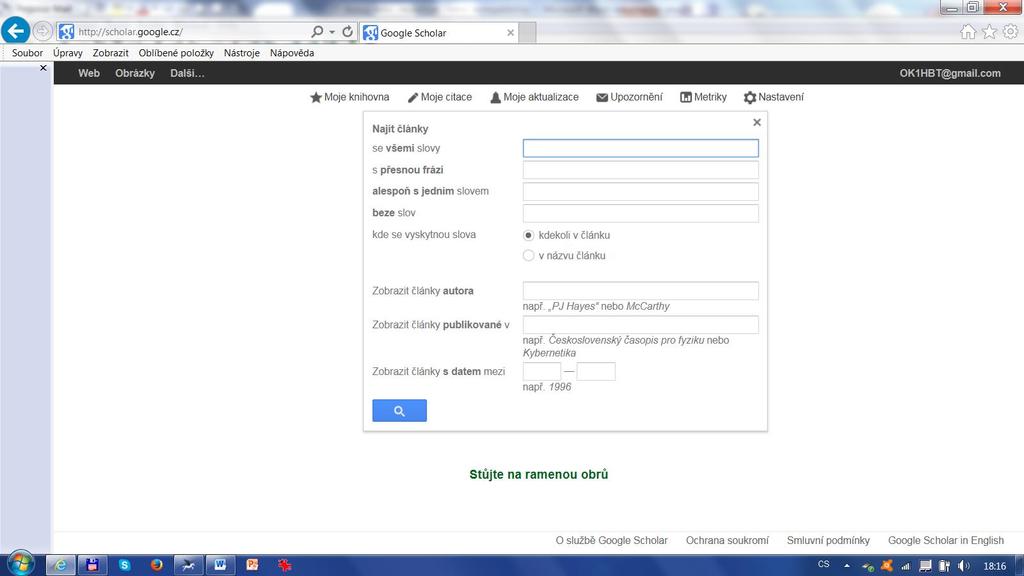The image size is (1024, 576).
Task: Open 'Ochrana soukromí' link
Action: [x=727, y=540]
